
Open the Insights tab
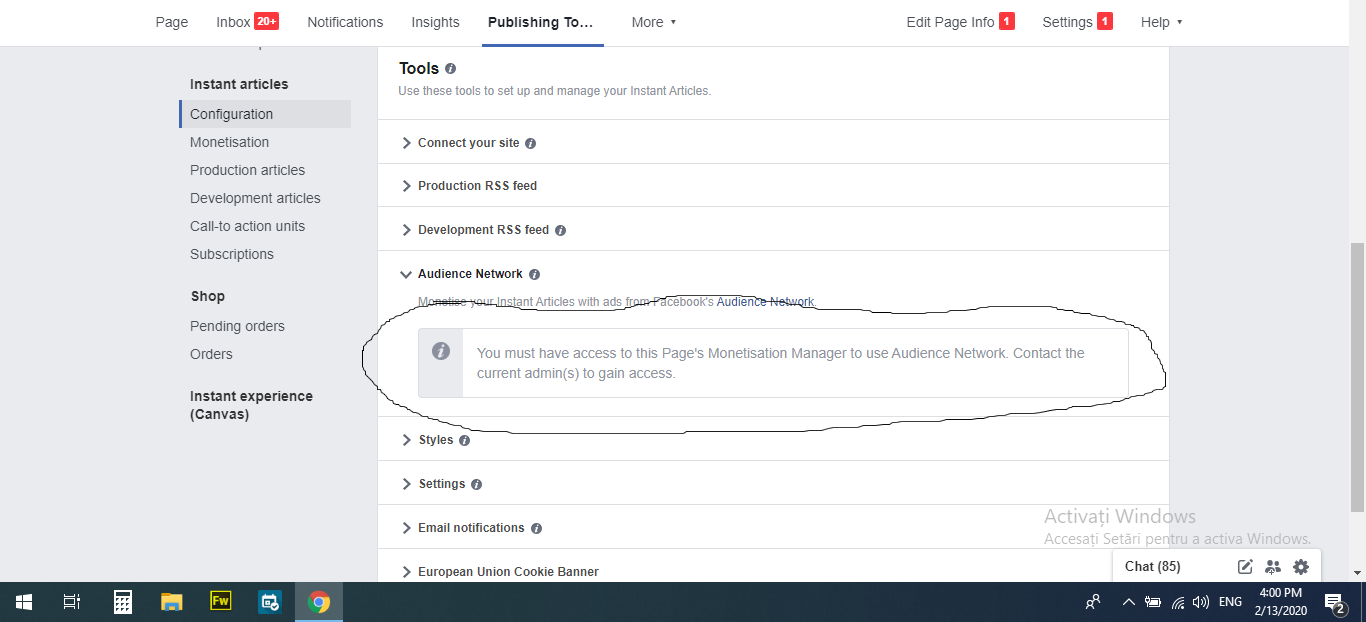[x=435, y=22]
